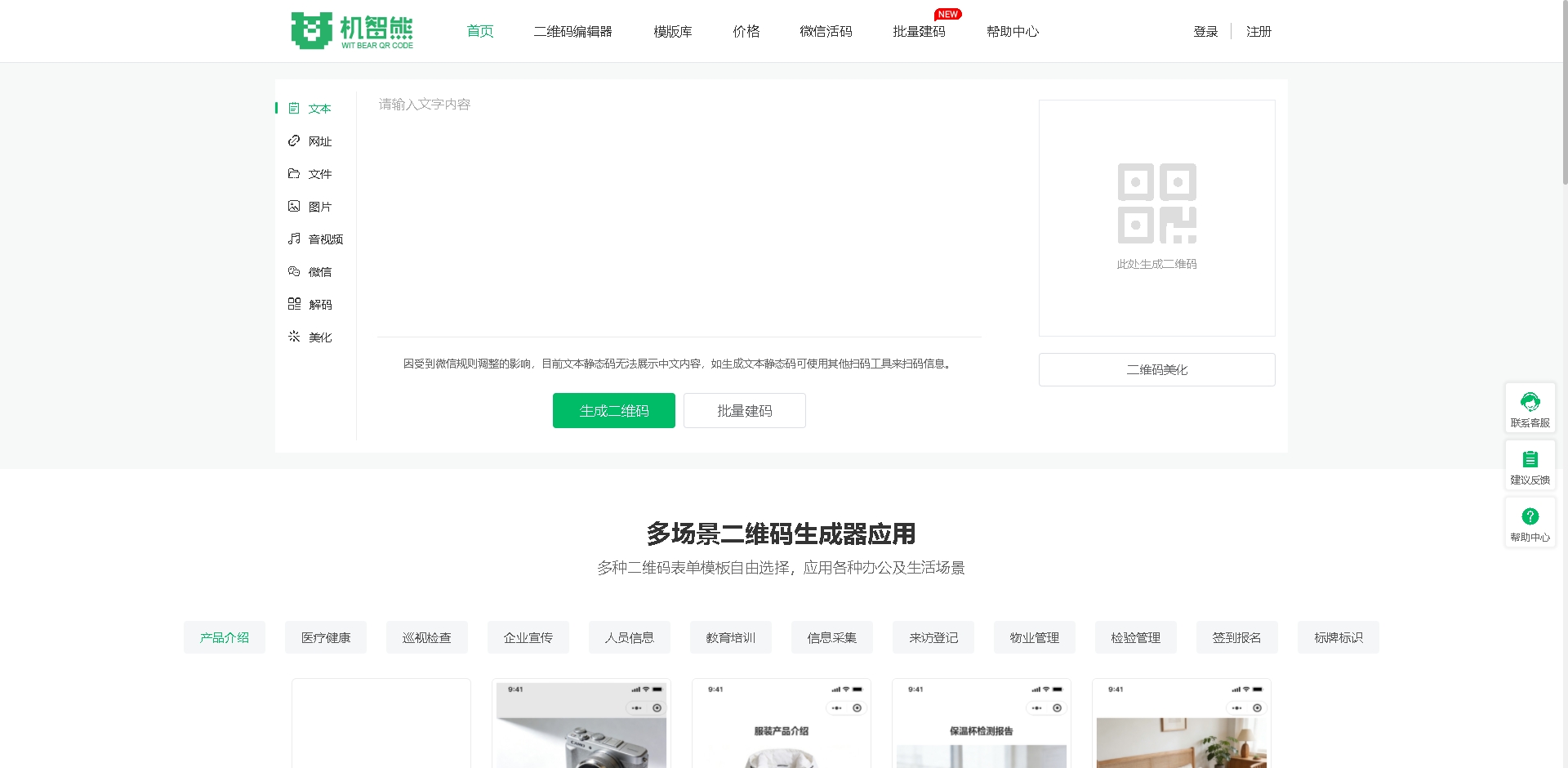The width and height of the screenshot is (1568, 768).
Task: Open the bedroom furniture template thumbnail
Action: [1182, 724]
